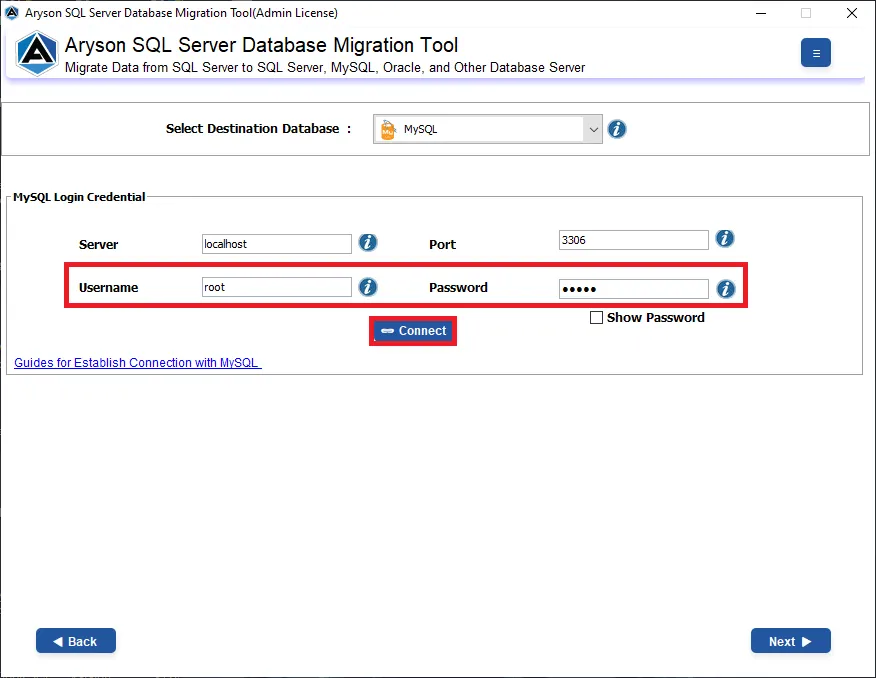Image resolution: width=876 pixels, height=678 pixels.
Task: Open the Select Destination Database dropdown
Action: click(488, 129)
